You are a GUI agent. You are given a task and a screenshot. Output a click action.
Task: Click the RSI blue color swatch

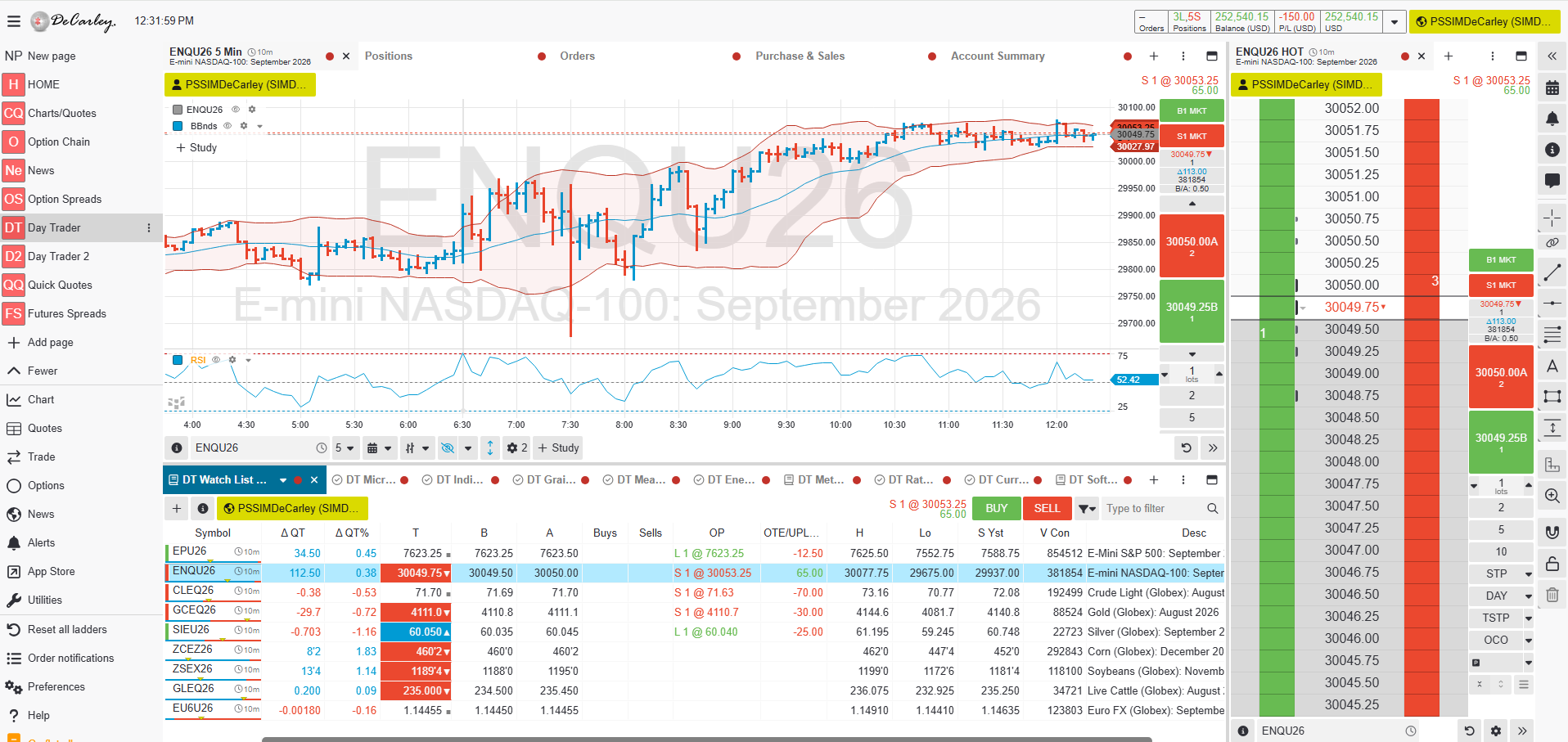tap(178, 360)
